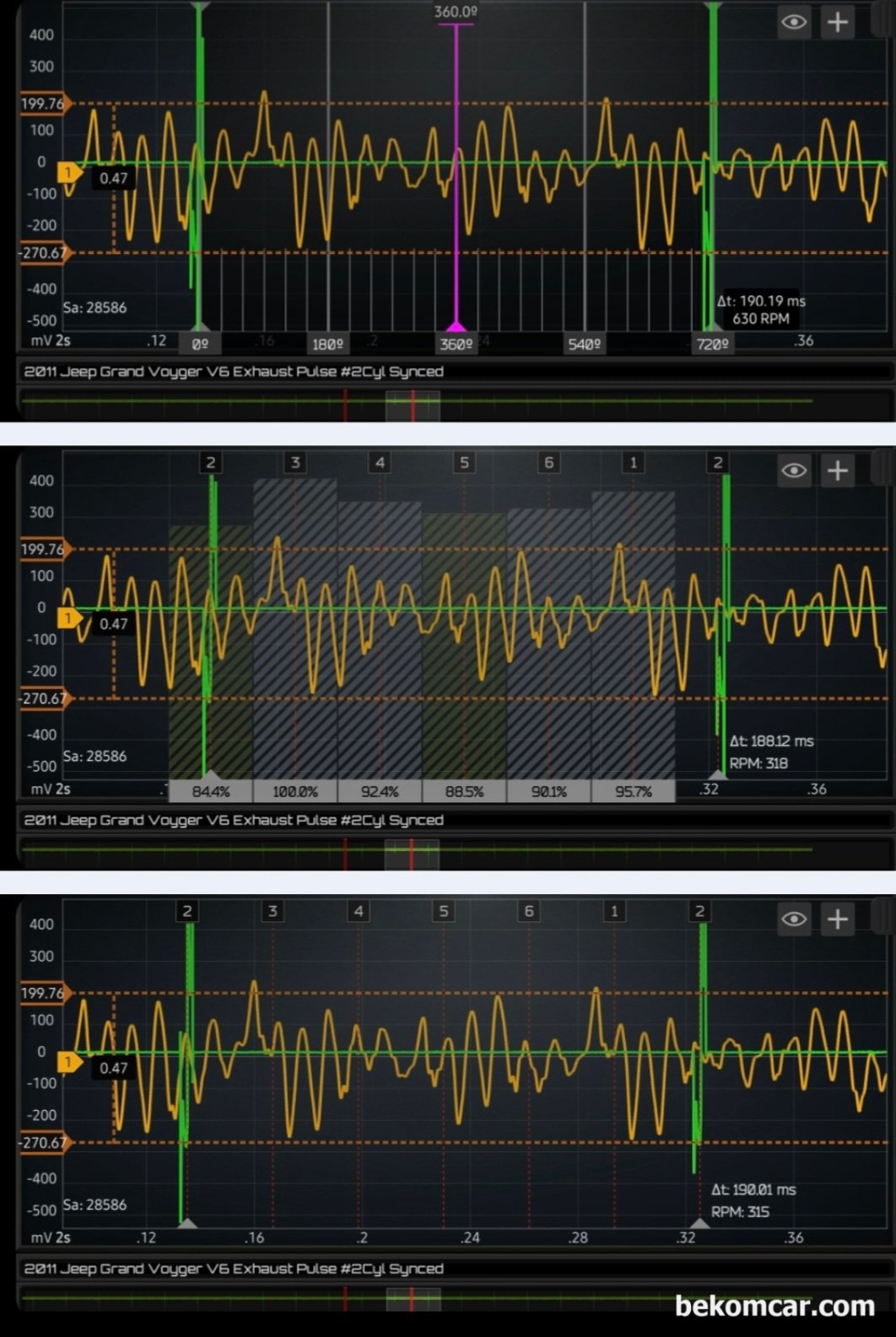
Task: Click the 88.5% cylinder contribution box
Action: (464, 791)
